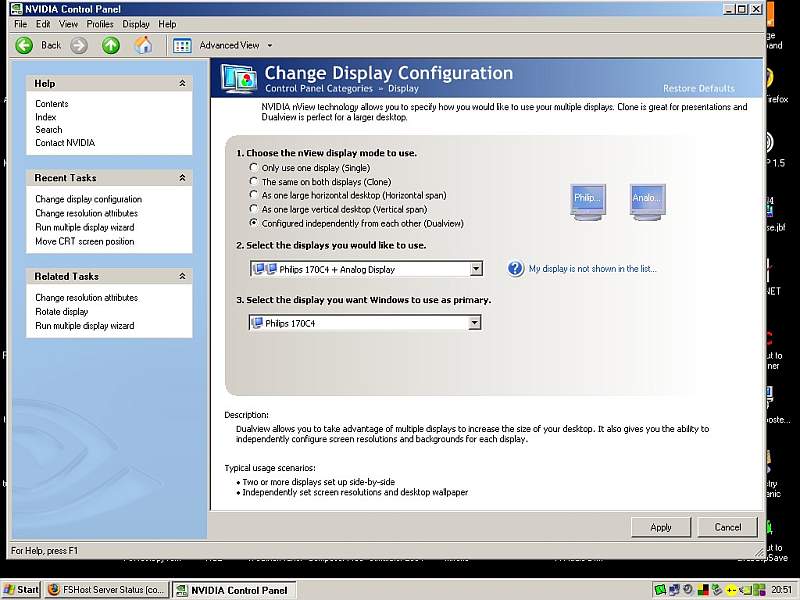800x600 pixels.
Task: Open the Display menu
Action: 136,24
